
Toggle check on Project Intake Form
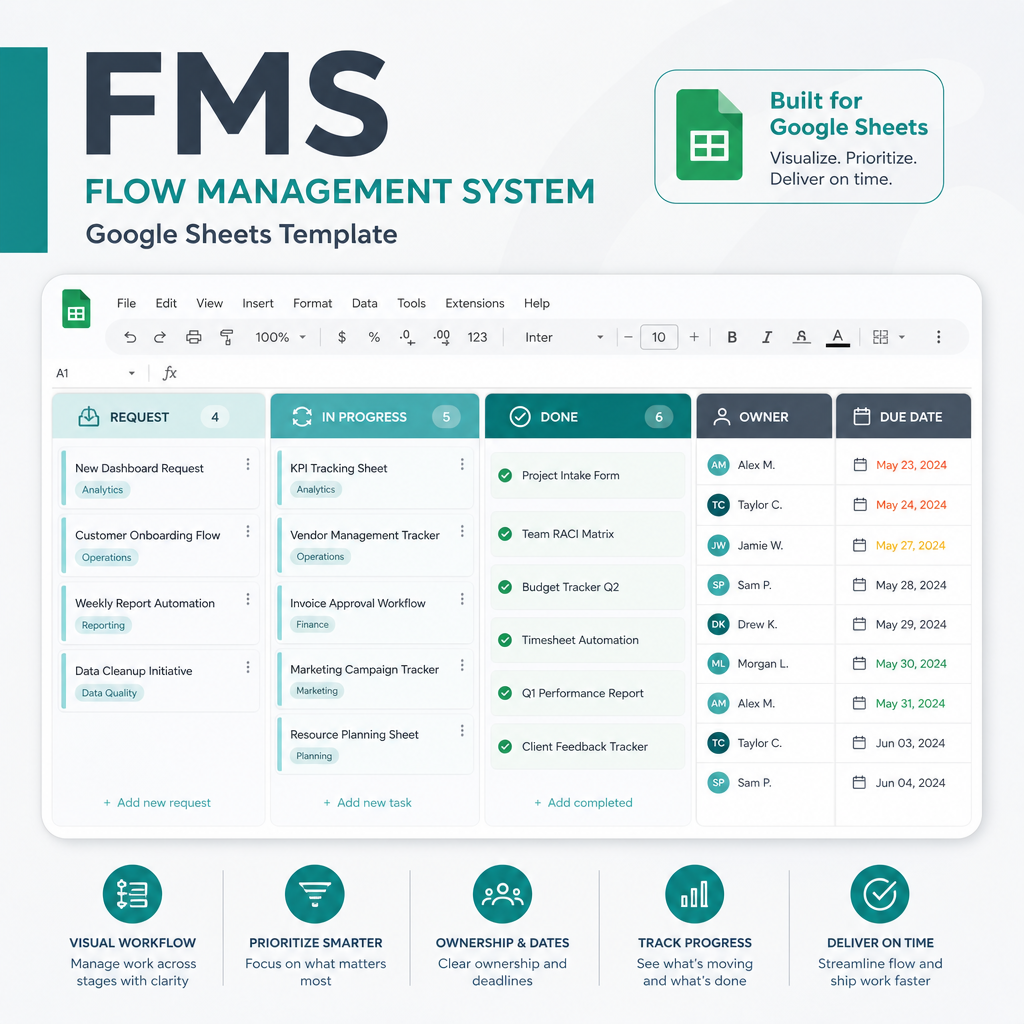[505, 475]
